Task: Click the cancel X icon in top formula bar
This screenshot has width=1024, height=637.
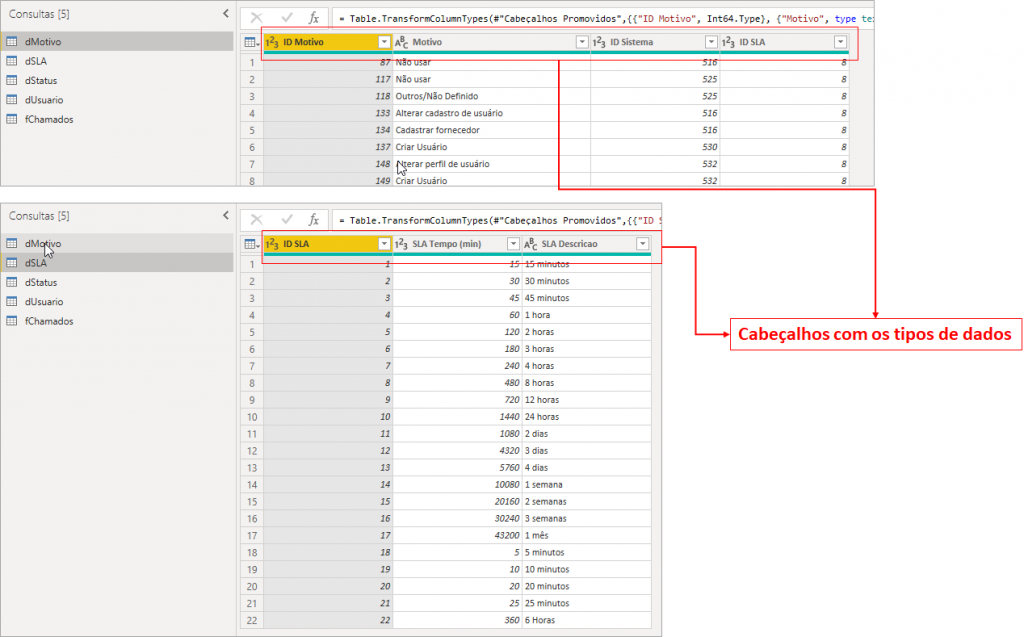Action: coord(257,18)
